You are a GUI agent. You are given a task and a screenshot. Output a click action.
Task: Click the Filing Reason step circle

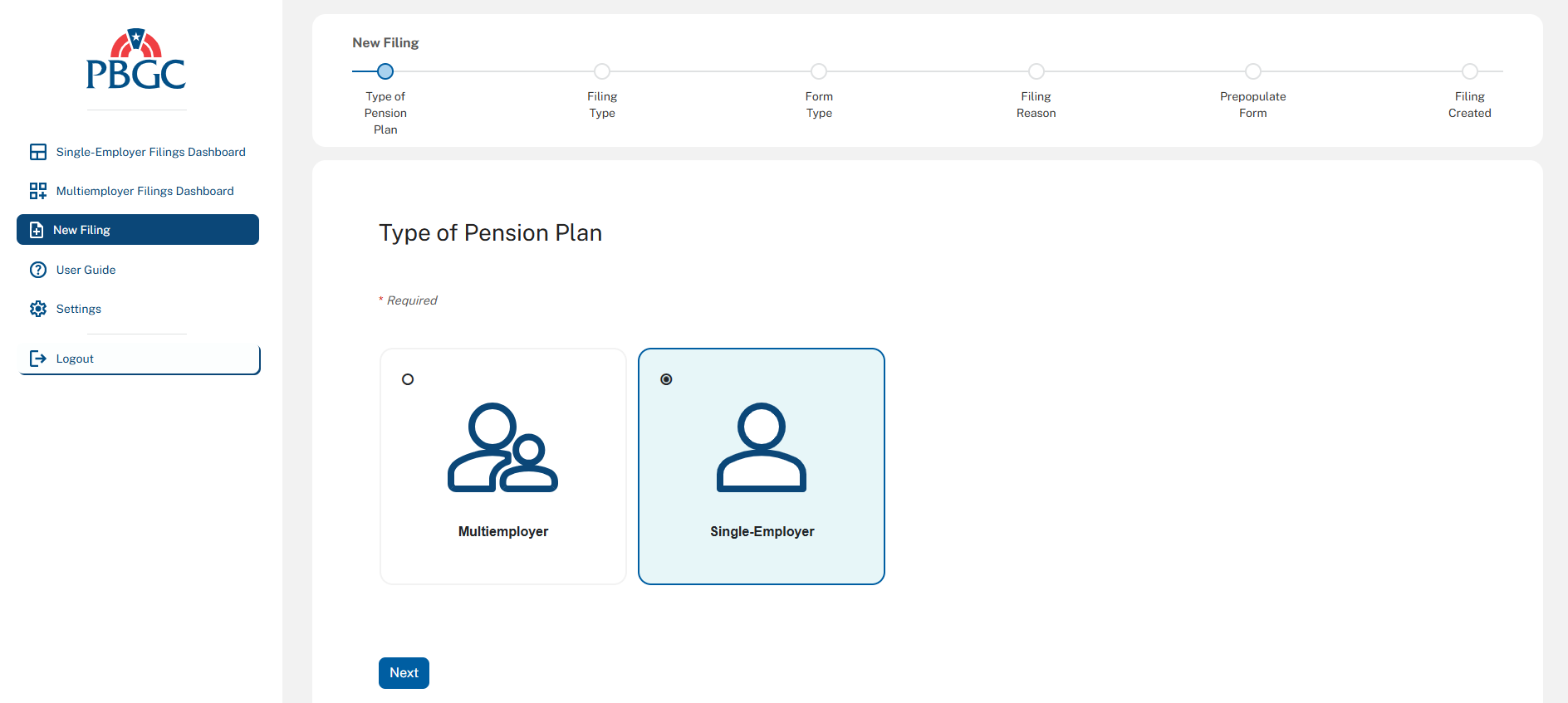pyautogui.click(x=1036, y=71)
